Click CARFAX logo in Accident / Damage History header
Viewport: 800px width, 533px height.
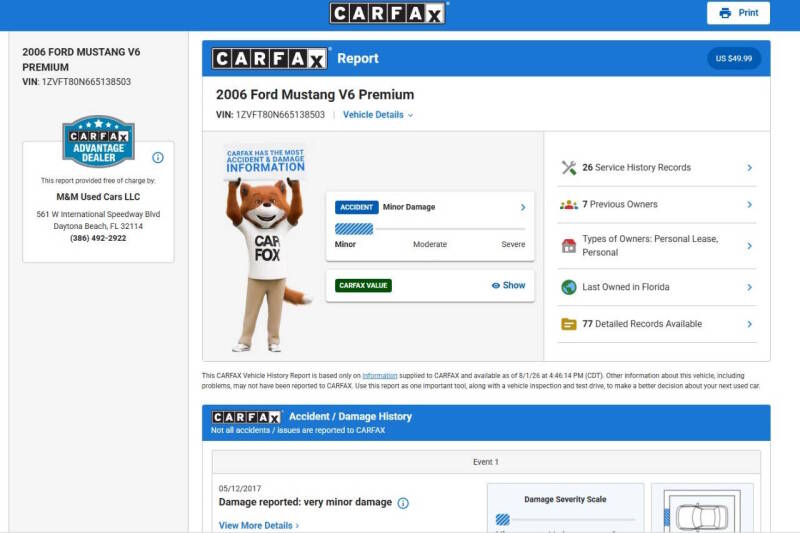click(246, 417)
